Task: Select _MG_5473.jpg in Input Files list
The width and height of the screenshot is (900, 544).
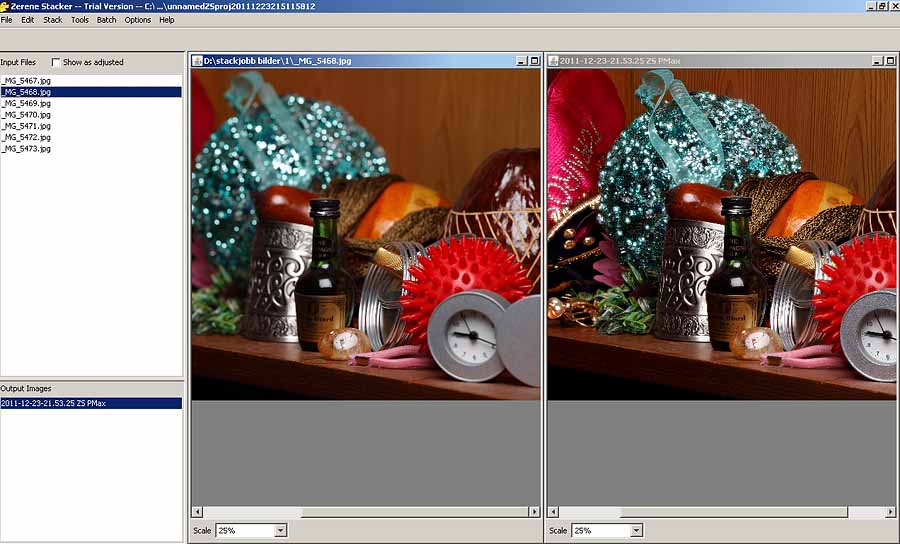Action: (26, 148)
